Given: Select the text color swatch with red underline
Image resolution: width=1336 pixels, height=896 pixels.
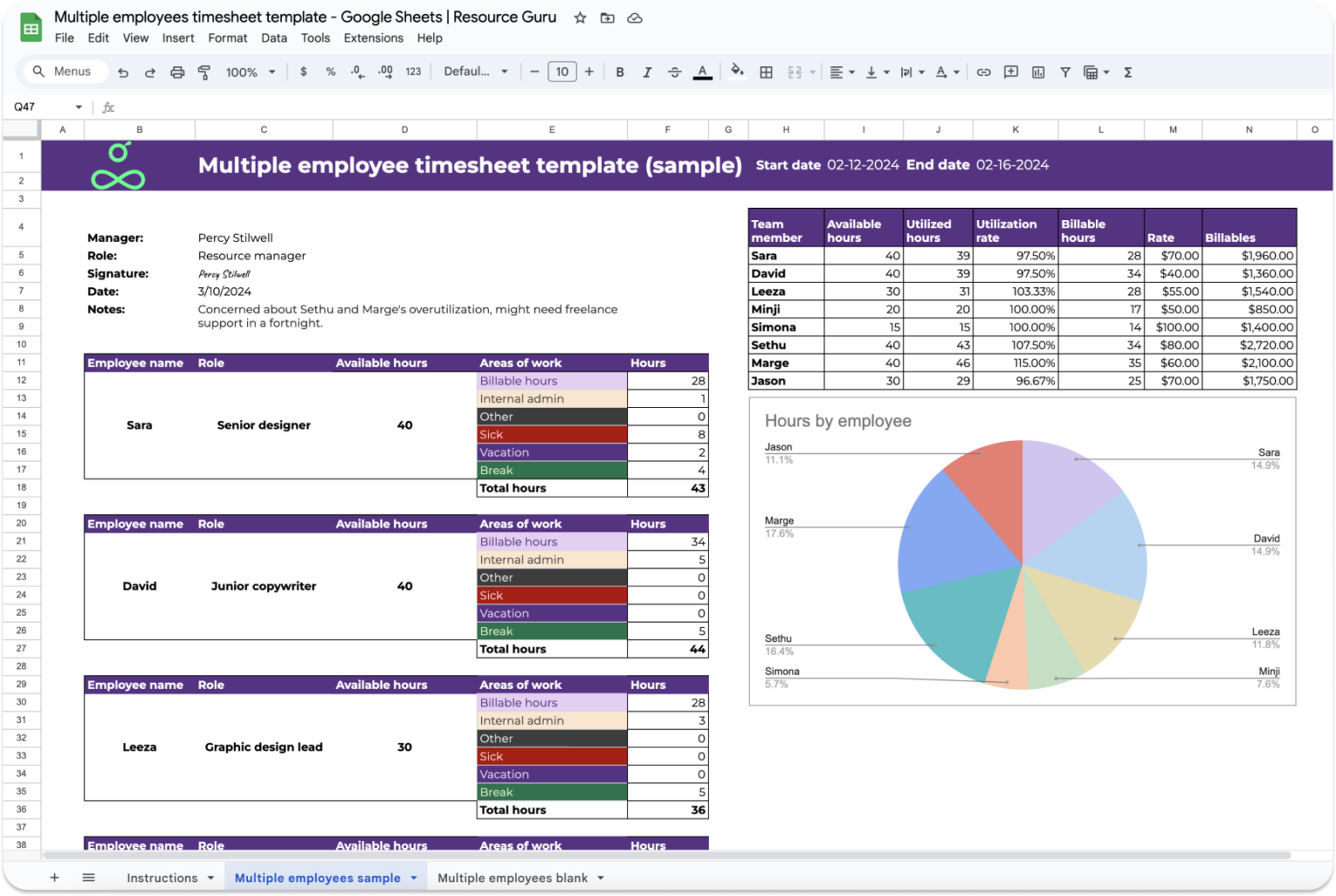Looking at the screenshot, I should pos(703,71).
